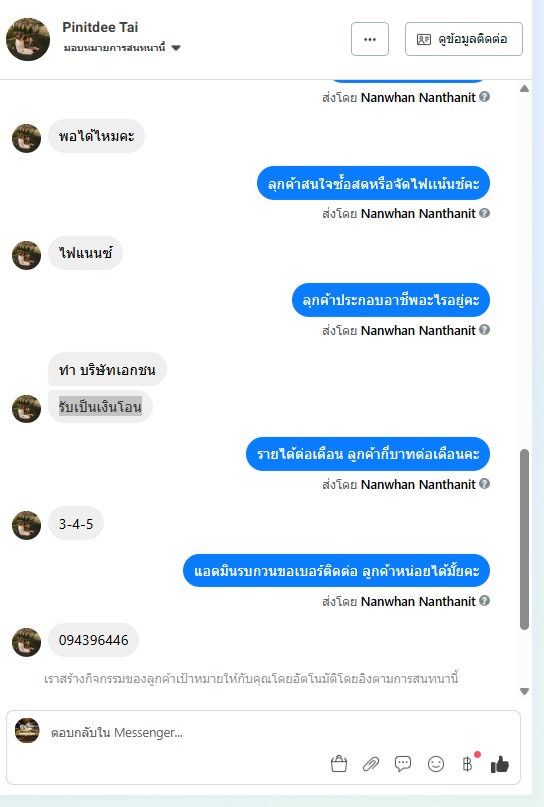Open Pinitdee Tai's header profile picture

(x=28, y=39)
